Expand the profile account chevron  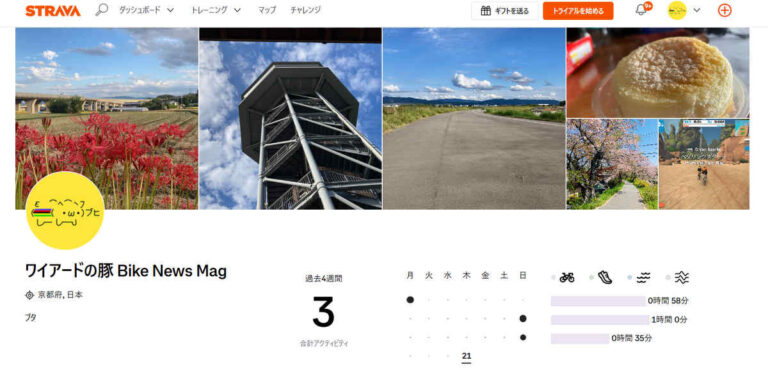(x=696, y=10)
